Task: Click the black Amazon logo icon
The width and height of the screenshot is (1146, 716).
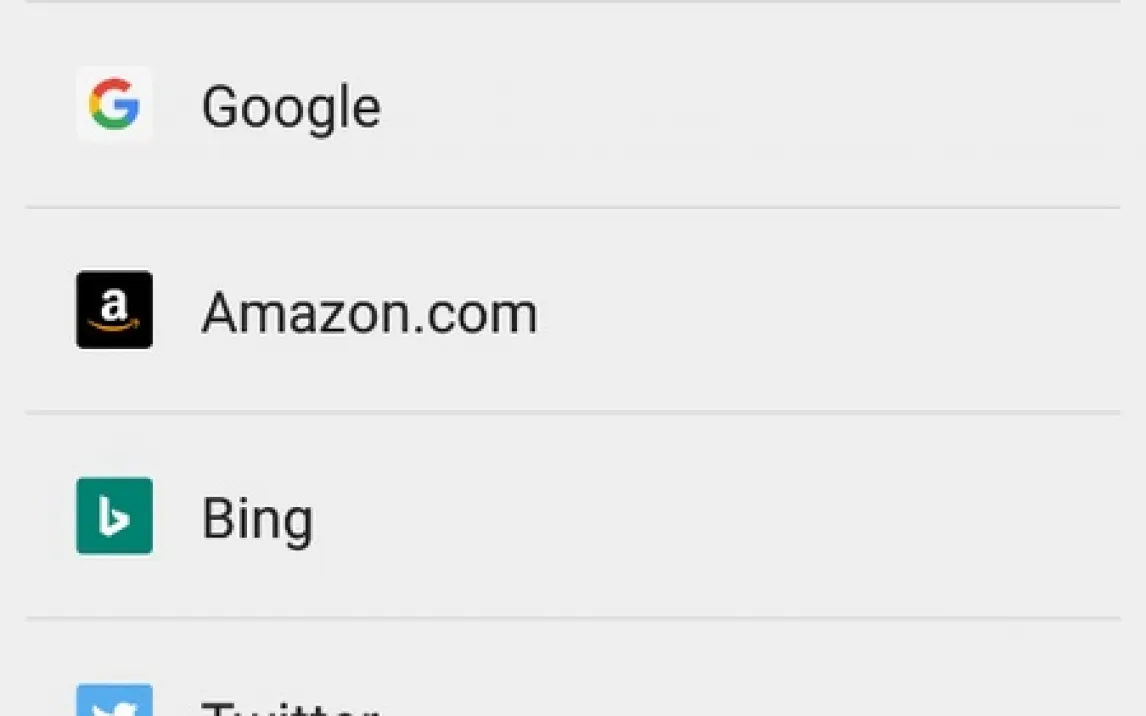Action: tap(114, 310)
